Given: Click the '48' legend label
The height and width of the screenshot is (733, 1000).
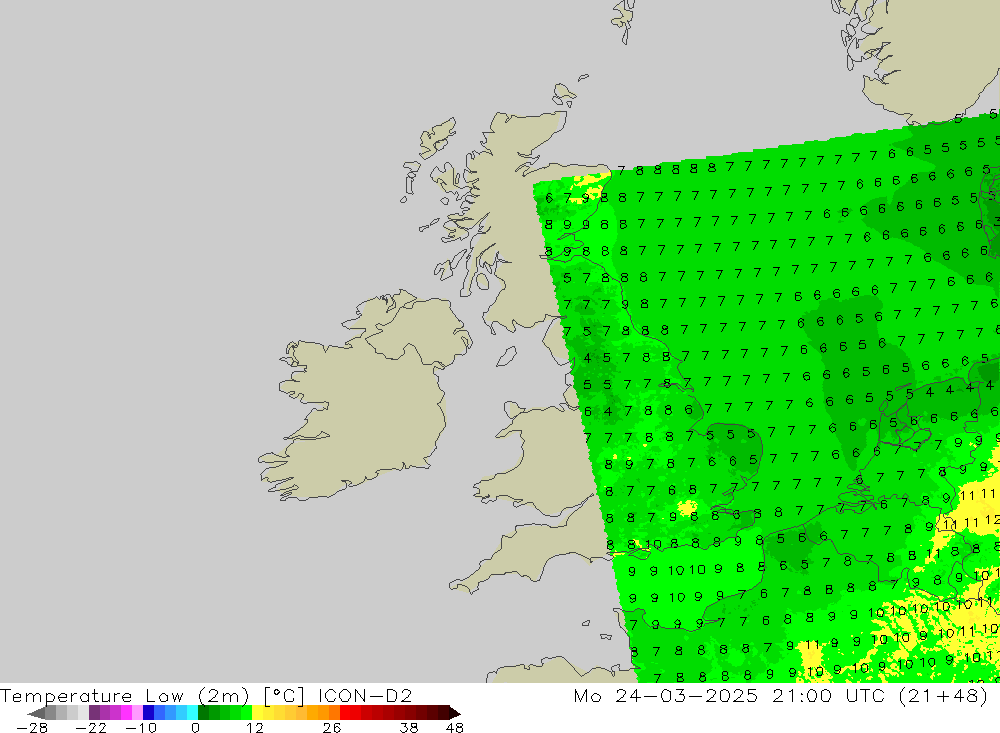Looking at the screenshot, I should (x=455, y=728).
